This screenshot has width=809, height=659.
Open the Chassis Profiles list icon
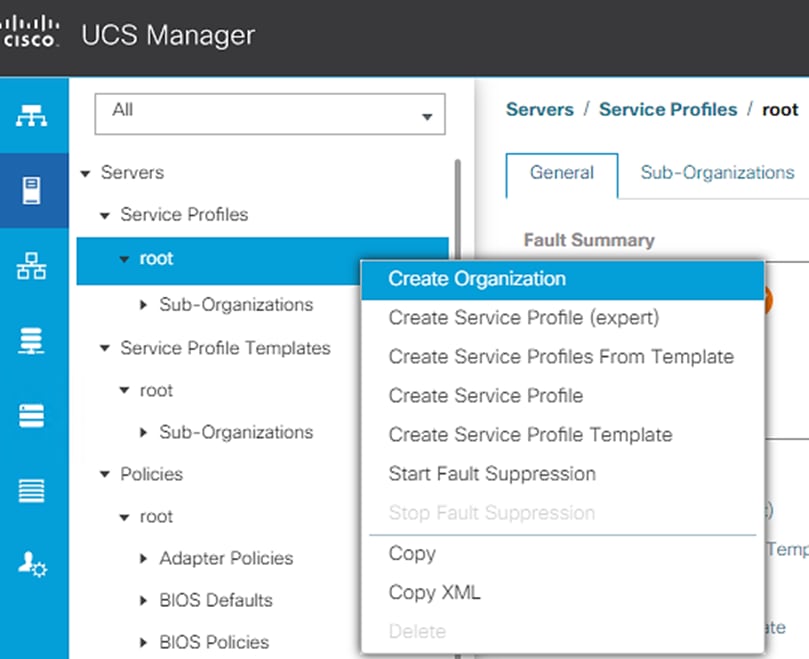coord(33,491)
